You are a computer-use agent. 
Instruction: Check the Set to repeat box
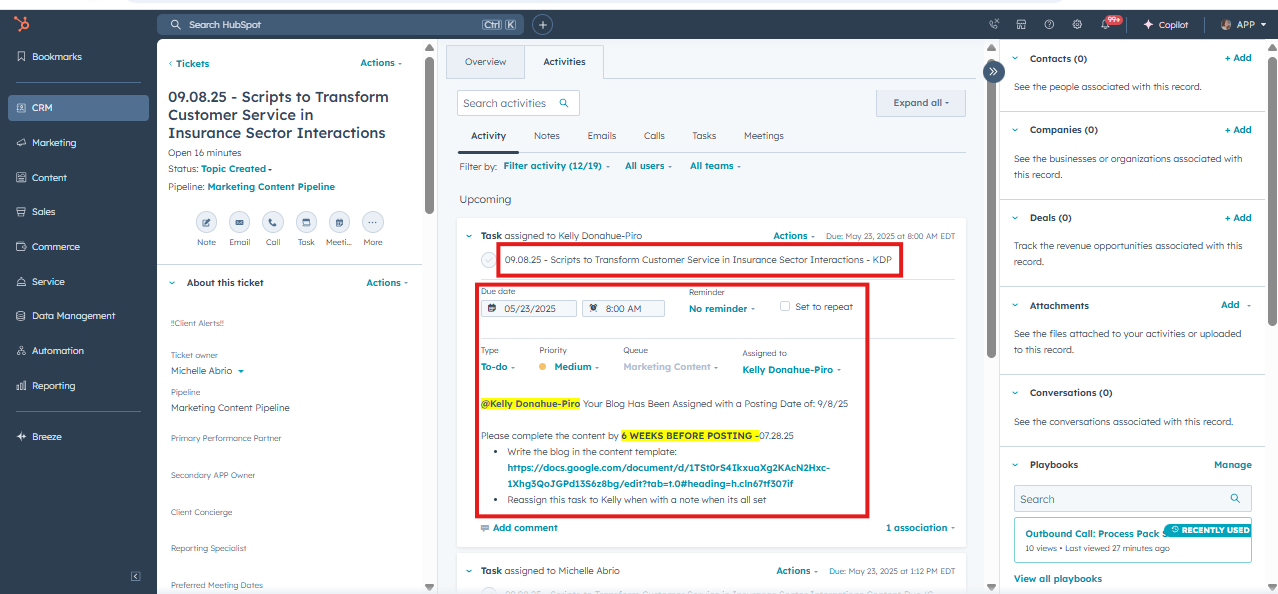pyautogui.click(x=785, y=306)
